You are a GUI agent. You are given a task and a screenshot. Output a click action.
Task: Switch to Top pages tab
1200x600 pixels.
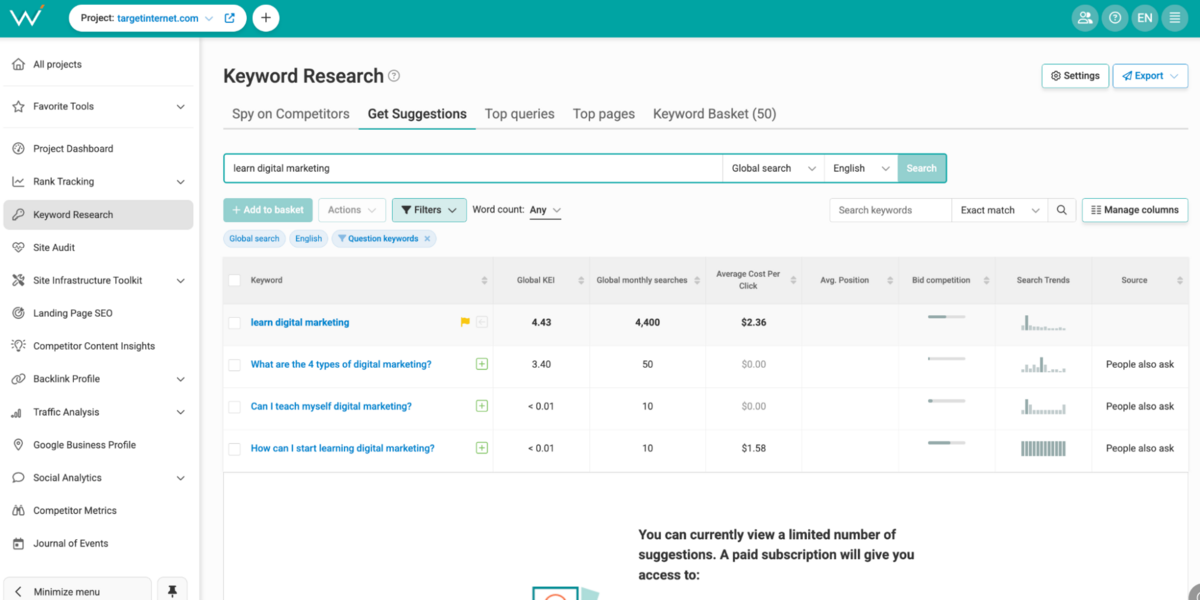pyautogui.click(x=604, y=114)
